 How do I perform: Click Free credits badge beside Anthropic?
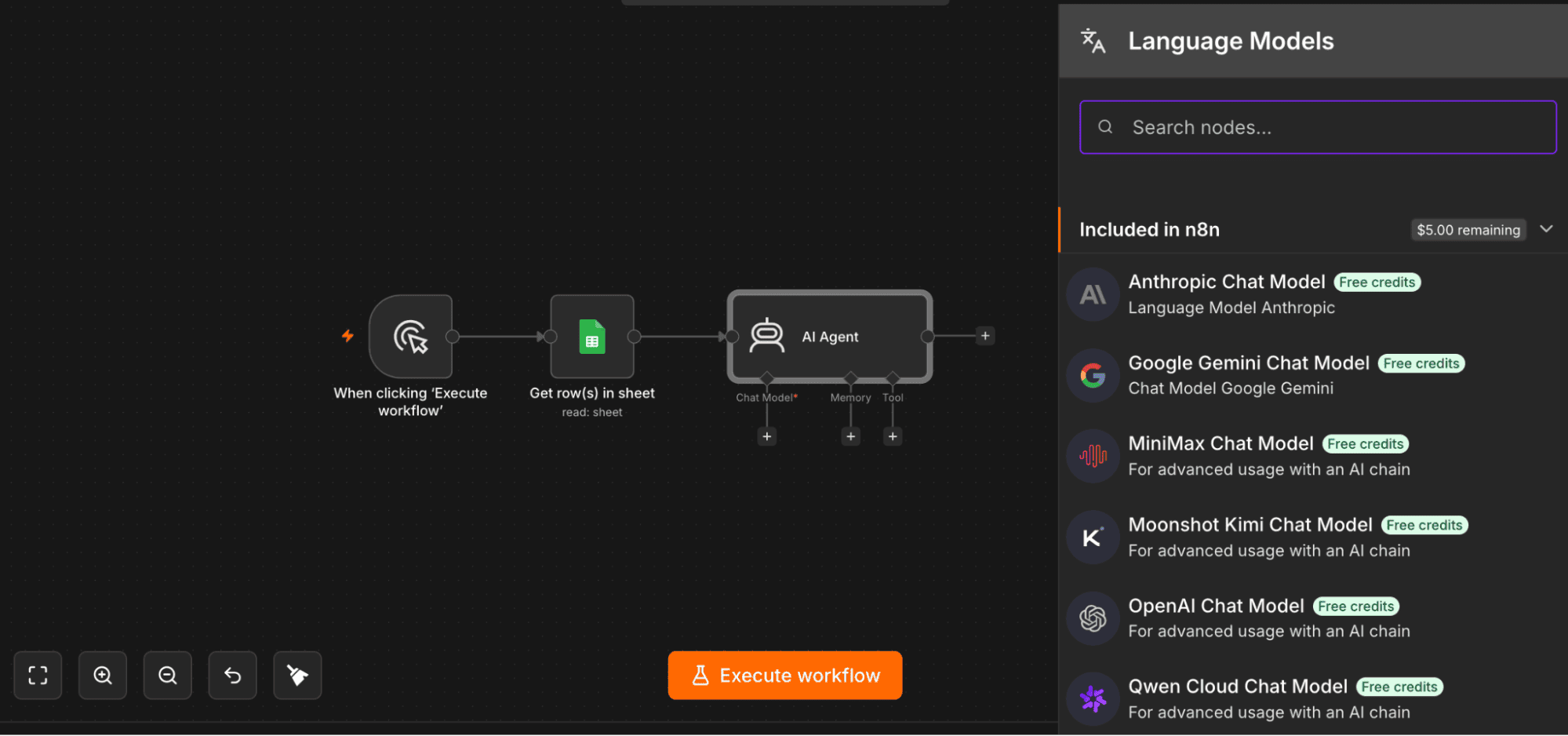(x=1377, y=282)
